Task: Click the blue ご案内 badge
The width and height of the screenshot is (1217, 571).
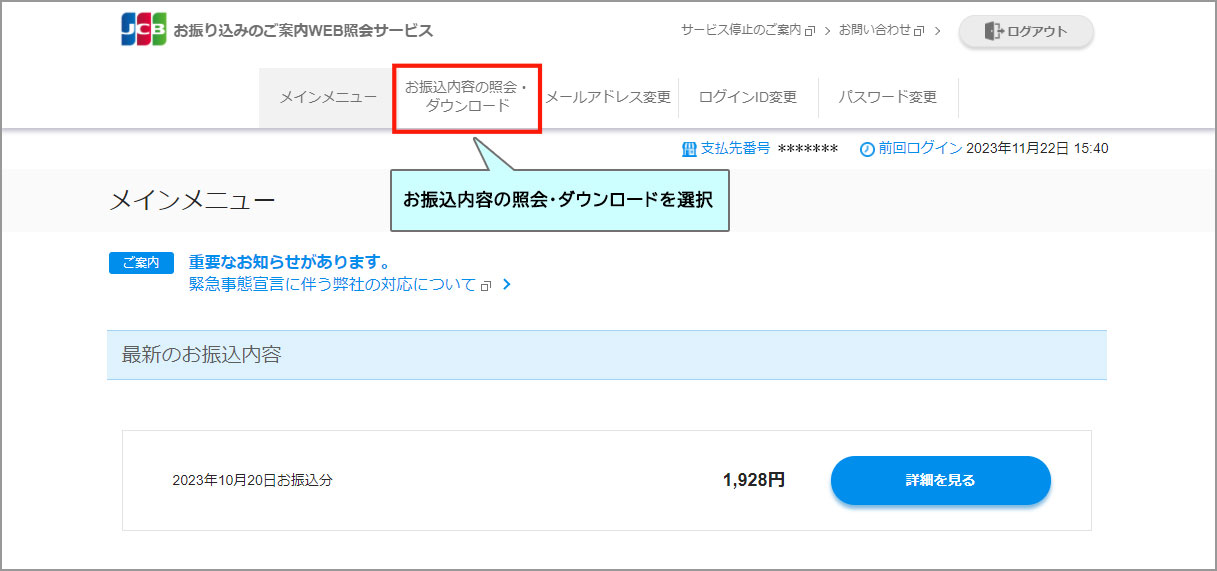Action: (141, 263)
